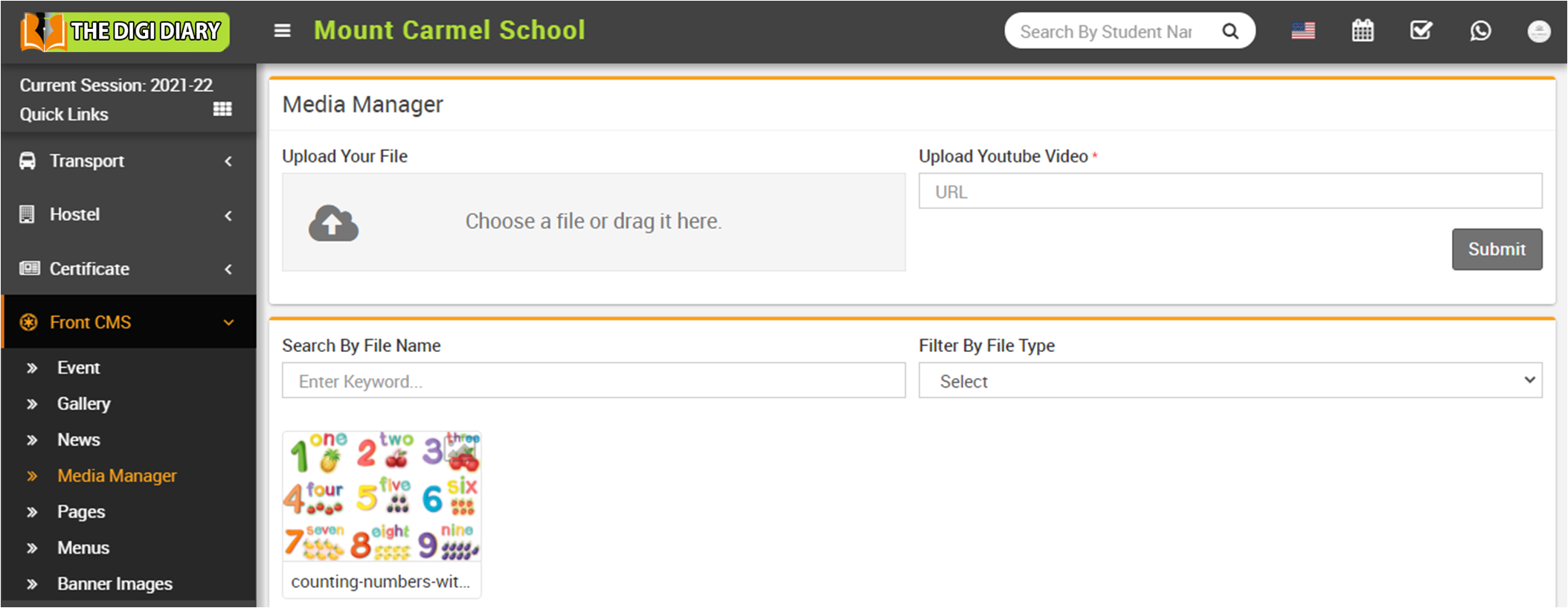Open the calendar icon
The width and height of the screenshot is (1568, 608).
click(1362, 31)
